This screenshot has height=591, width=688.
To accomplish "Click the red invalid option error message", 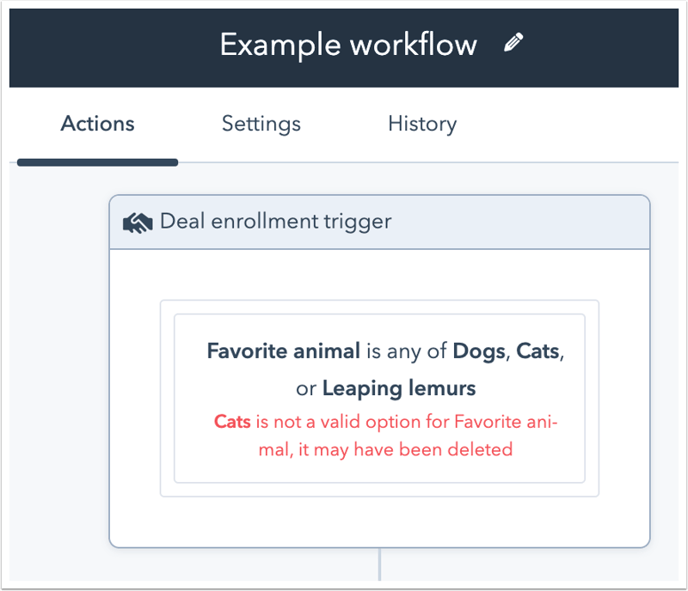I will point(385,436).
